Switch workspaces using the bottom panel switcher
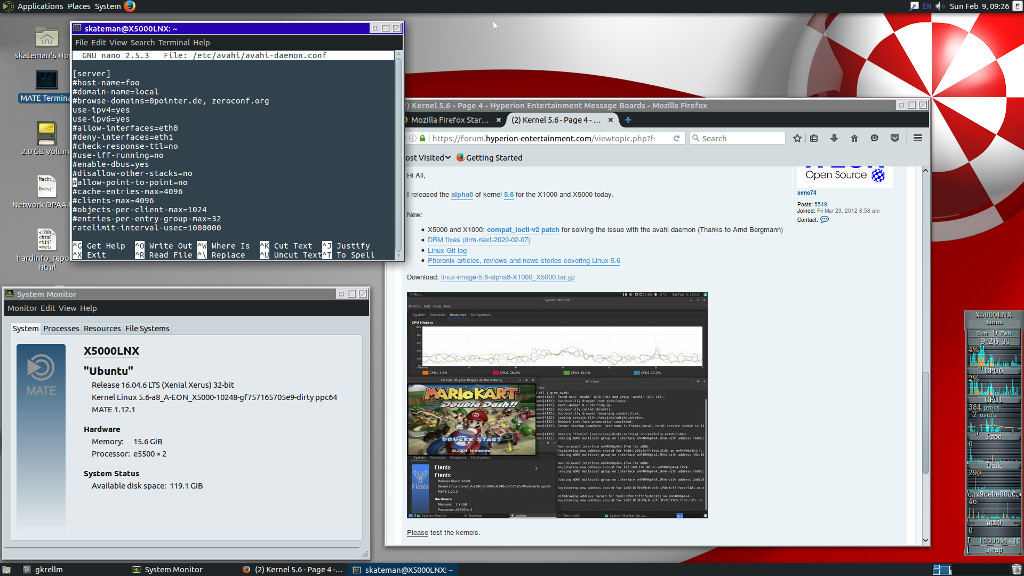This screenshot has height=576, width=1024. (x=942, y=569)
